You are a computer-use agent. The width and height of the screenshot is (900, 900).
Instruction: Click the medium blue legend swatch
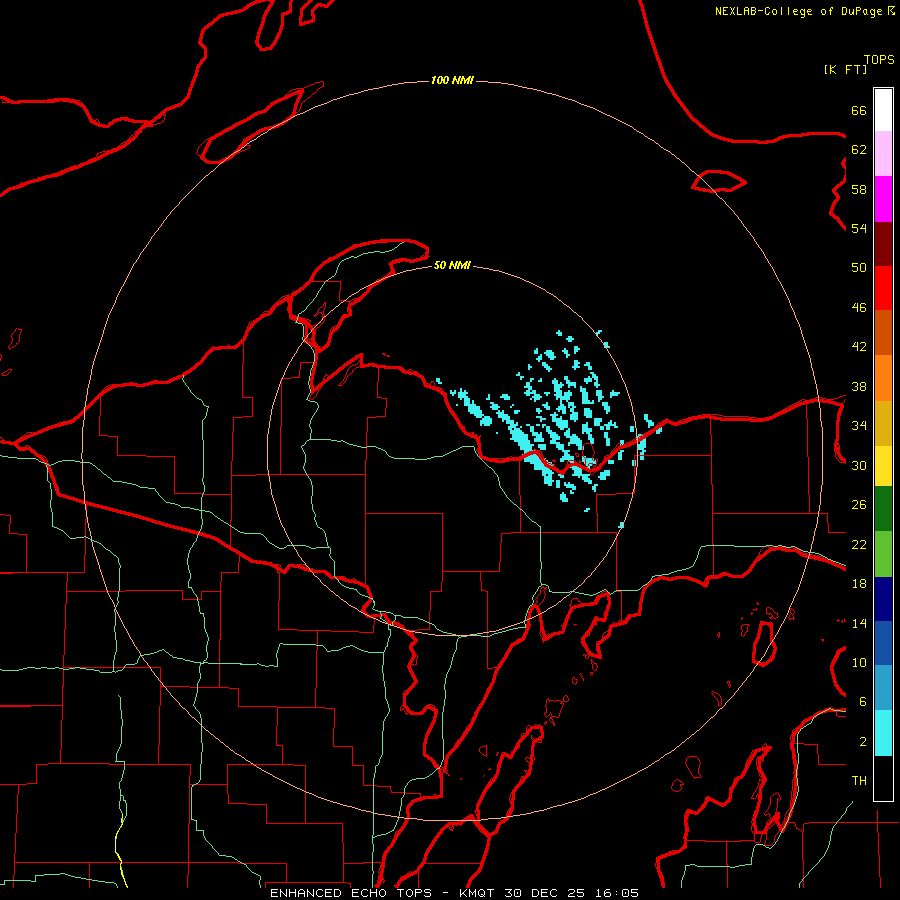(883, 643)
